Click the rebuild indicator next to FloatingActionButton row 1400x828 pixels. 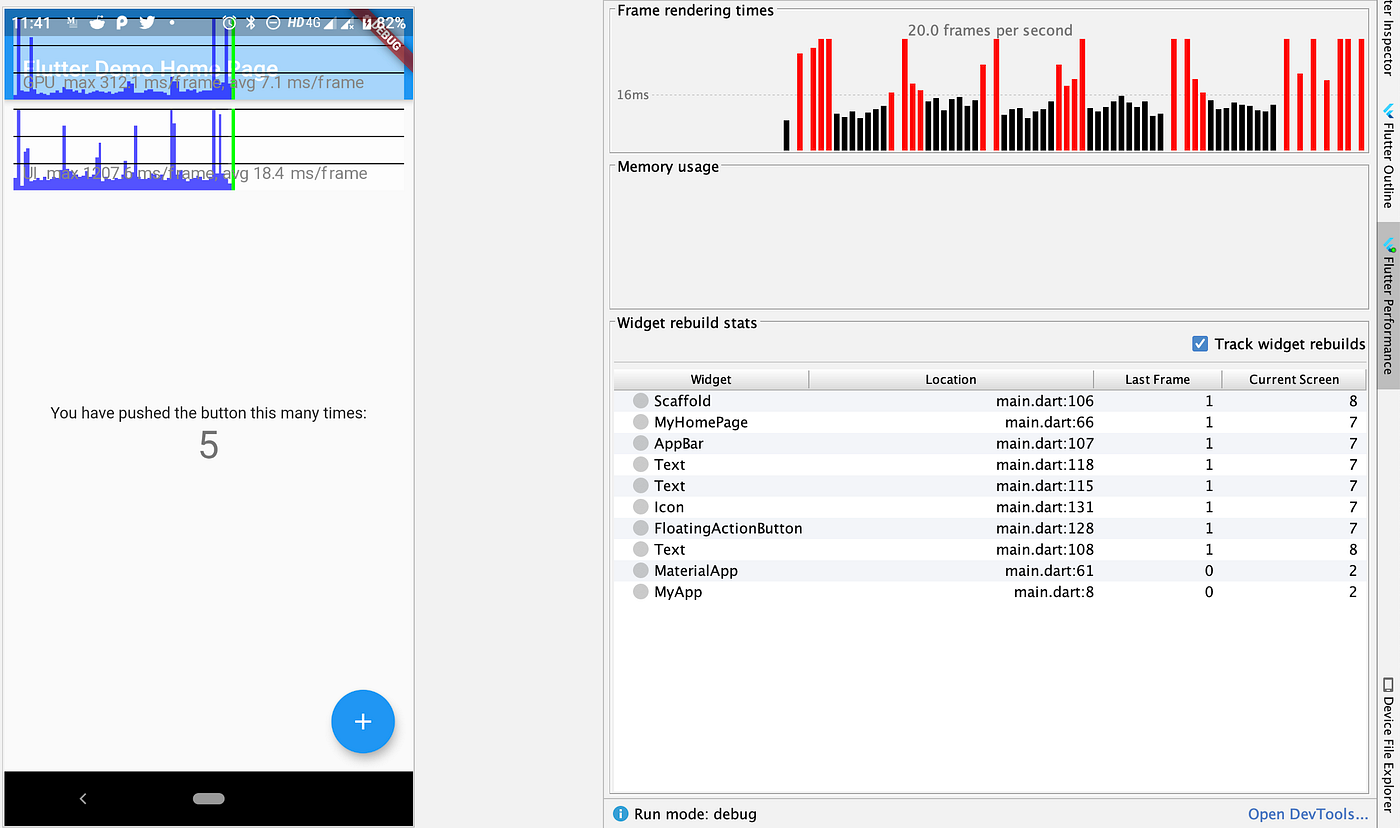[x=639, y=527]
